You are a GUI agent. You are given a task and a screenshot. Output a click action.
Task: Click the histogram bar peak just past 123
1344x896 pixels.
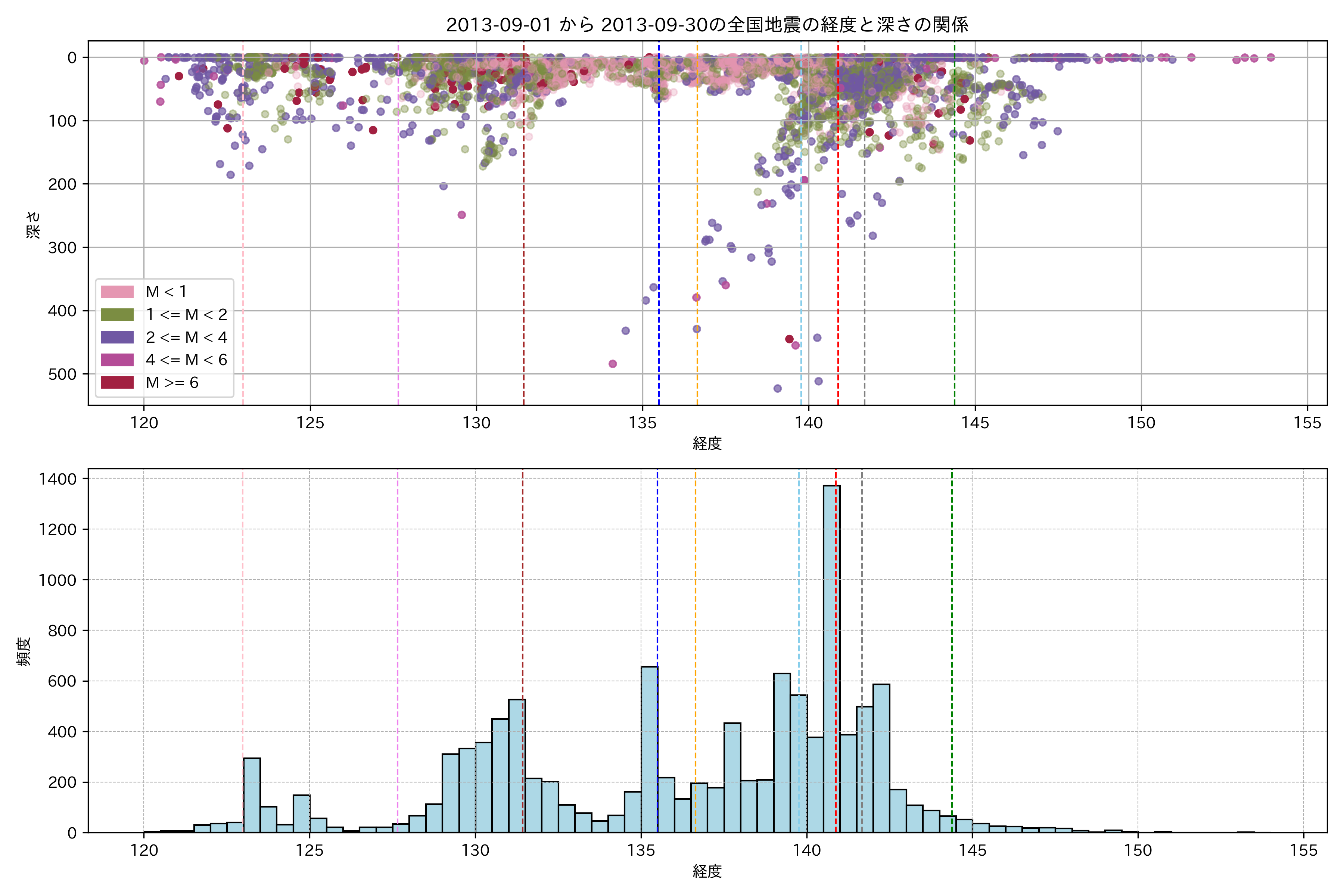(251, 794)
